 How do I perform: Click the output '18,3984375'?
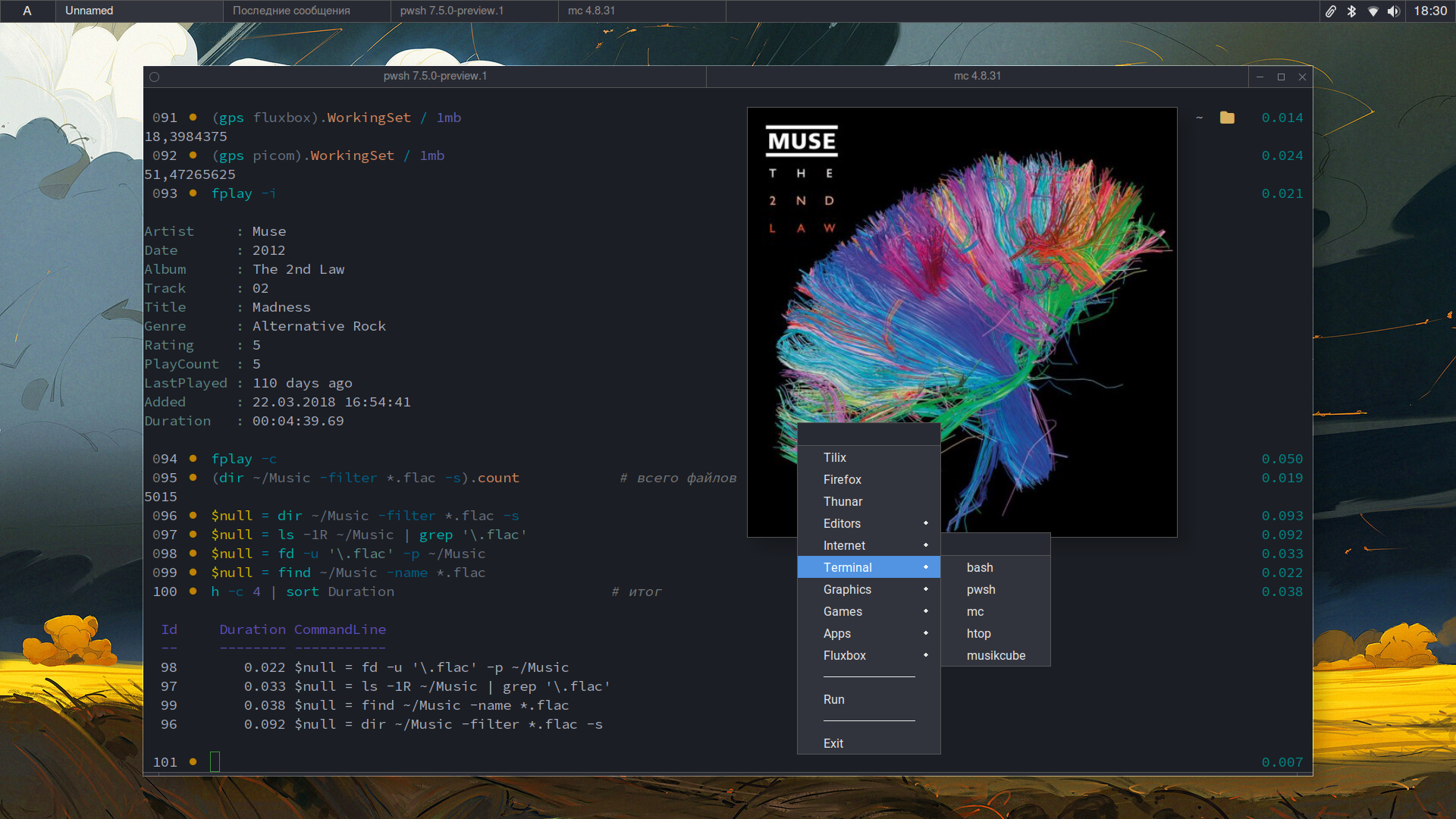(186, 136)
